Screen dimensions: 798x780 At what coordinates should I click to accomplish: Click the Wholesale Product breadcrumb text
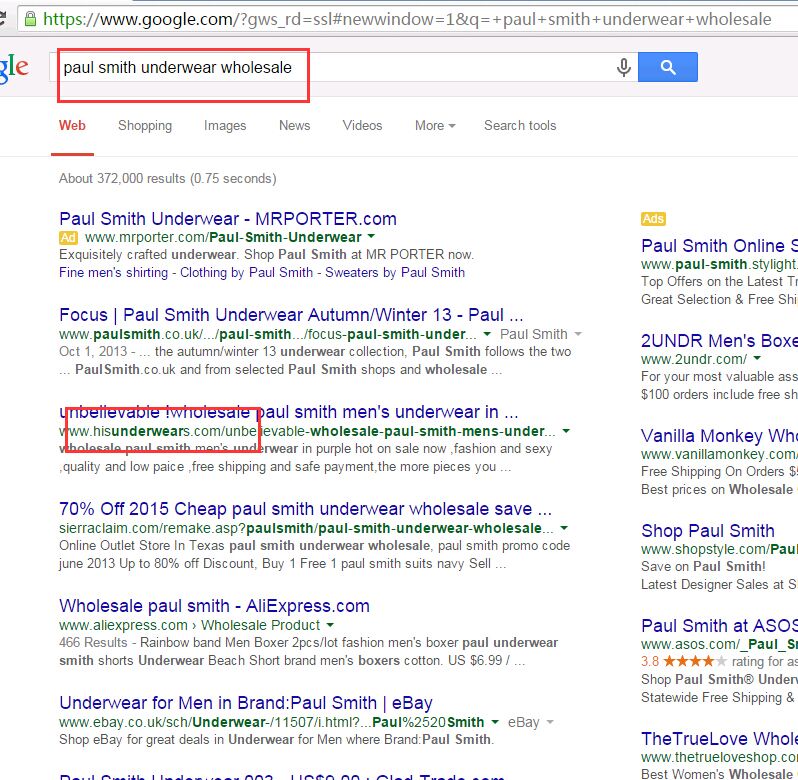[260, 625]
